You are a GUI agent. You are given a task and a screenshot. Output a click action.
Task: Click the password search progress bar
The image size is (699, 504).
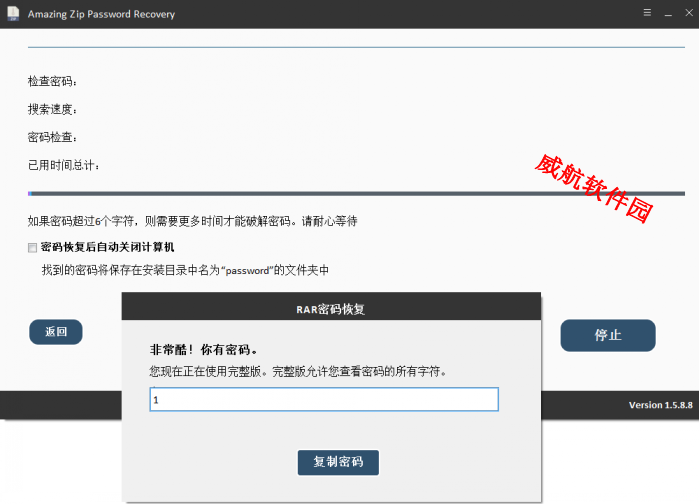pyautogui.click(x=356, y=194)
